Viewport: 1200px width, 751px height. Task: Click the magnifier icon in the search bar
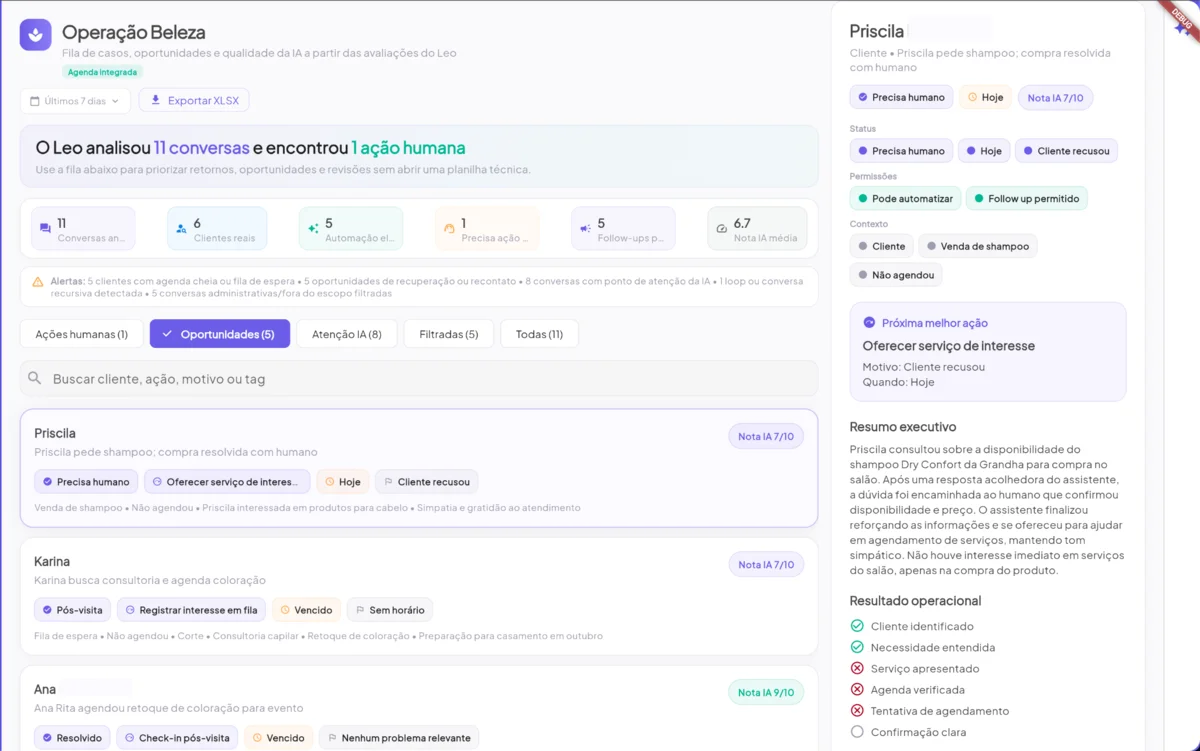(x=35, y=379)
